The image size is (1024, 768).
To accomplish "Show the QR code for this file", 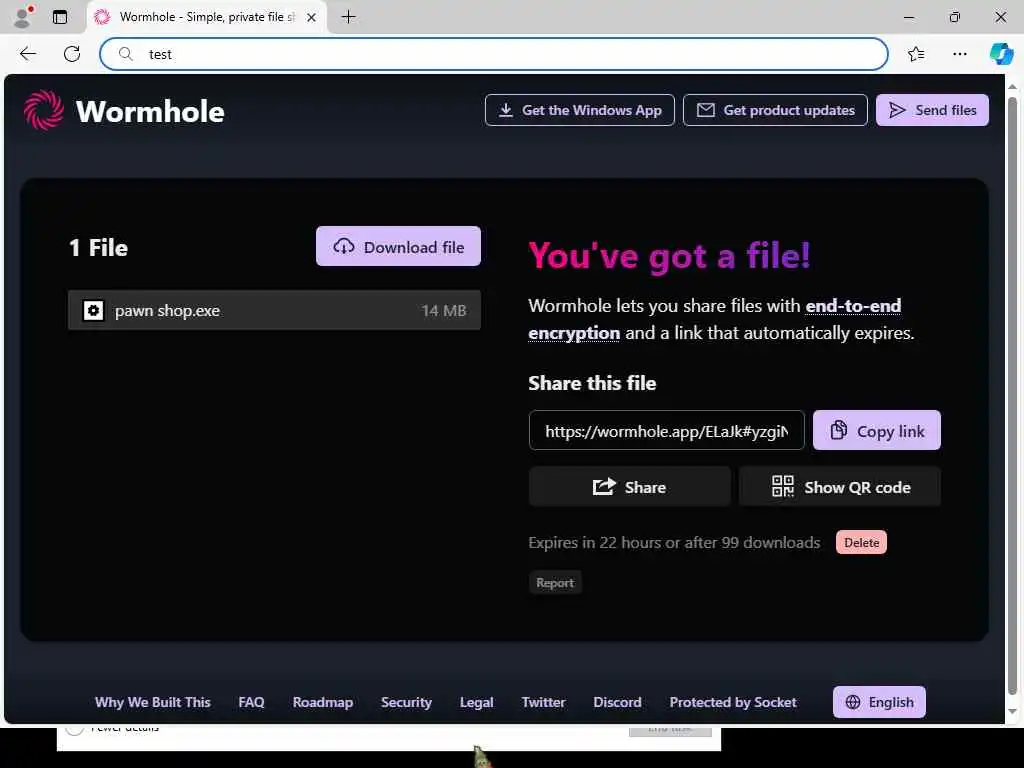I will (x=840, y=487).
